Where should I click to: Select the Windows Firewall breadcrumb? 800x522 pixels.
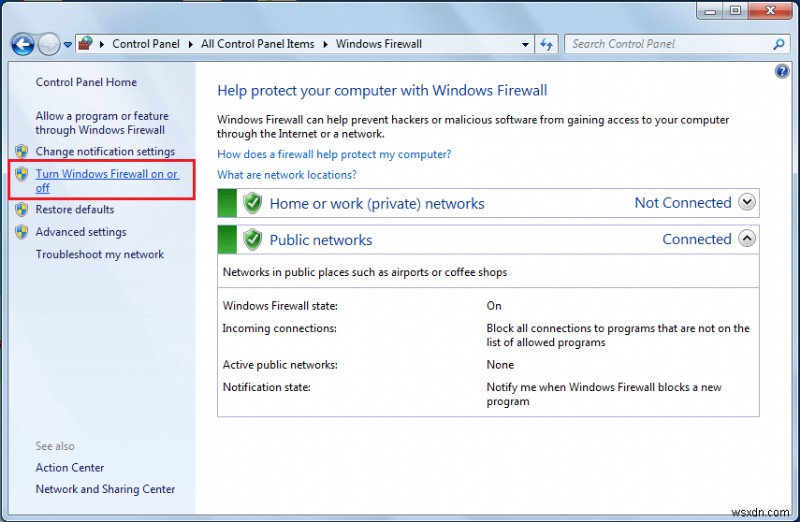click(379, 44)
